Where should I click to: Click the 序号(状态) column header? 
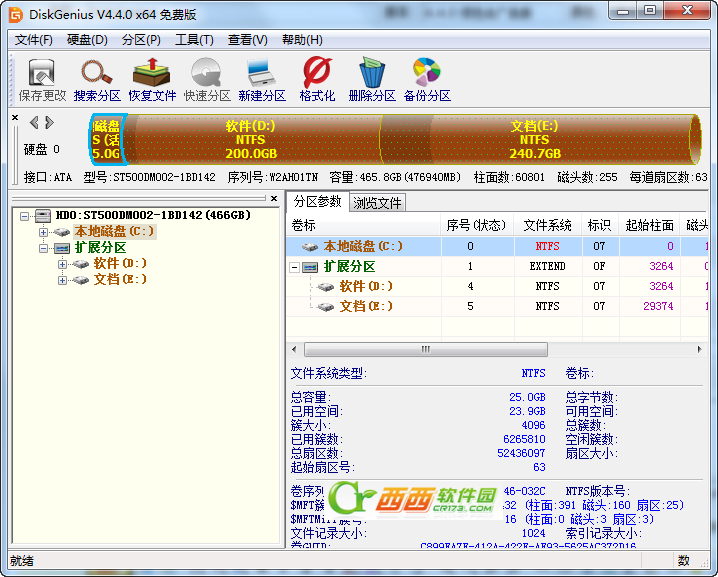click(x=476, y=225)
